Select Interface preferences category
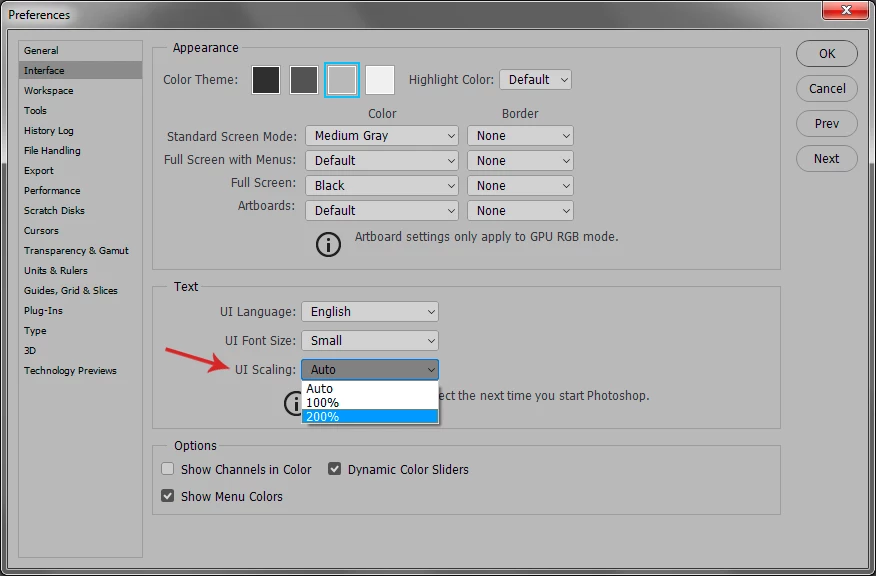This screenshot has height=576, width=876. click(x=80, y=70)
